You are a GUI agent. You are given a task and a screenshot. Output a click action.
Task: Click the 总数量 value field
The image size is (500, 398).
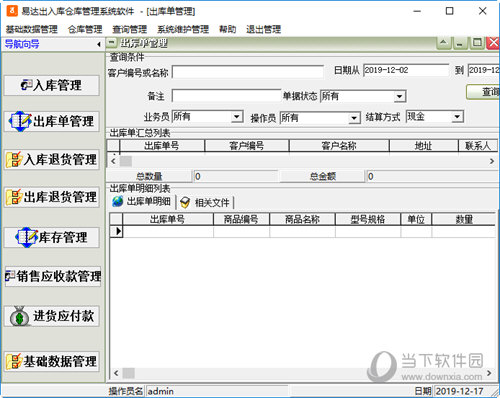(236, 176)
